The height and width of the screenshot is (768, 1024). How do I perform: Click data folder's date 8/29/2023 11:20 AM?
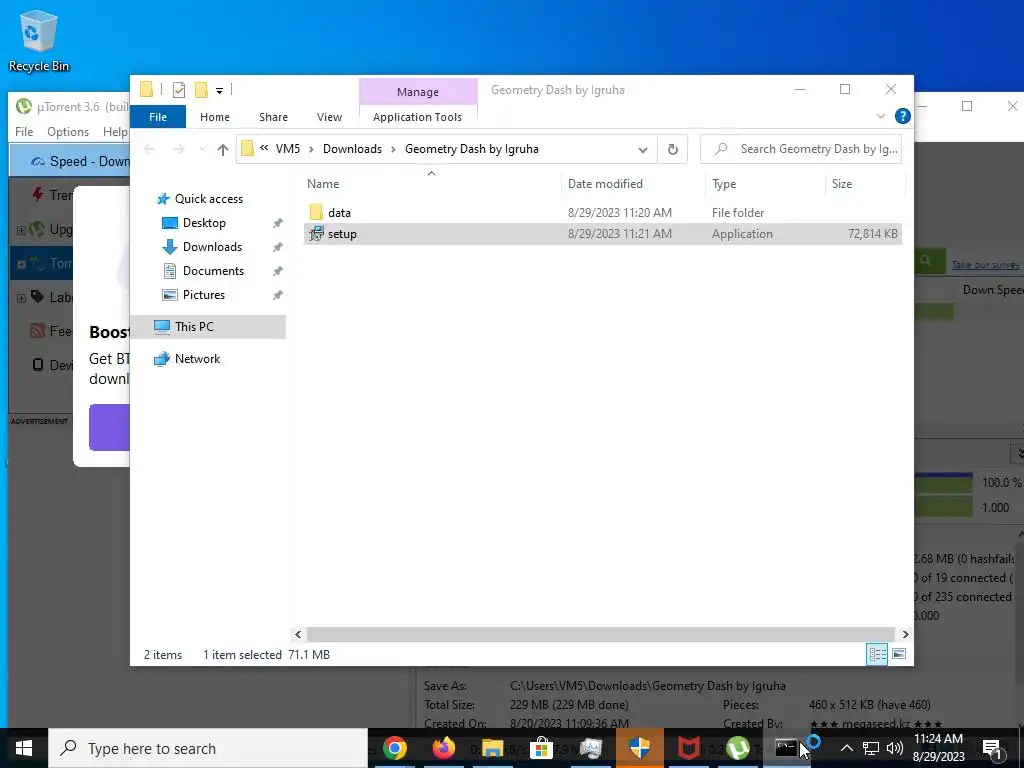click(620, 212)
